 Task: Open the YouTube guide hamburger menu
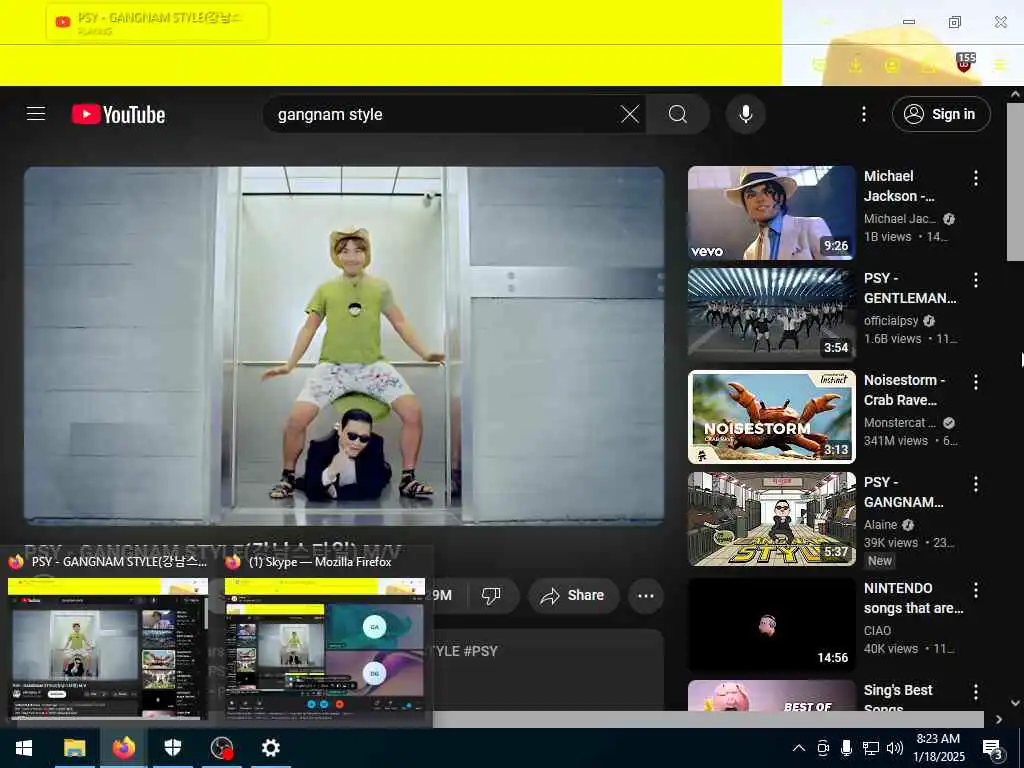pyautogui.click(x=36, y=114)
